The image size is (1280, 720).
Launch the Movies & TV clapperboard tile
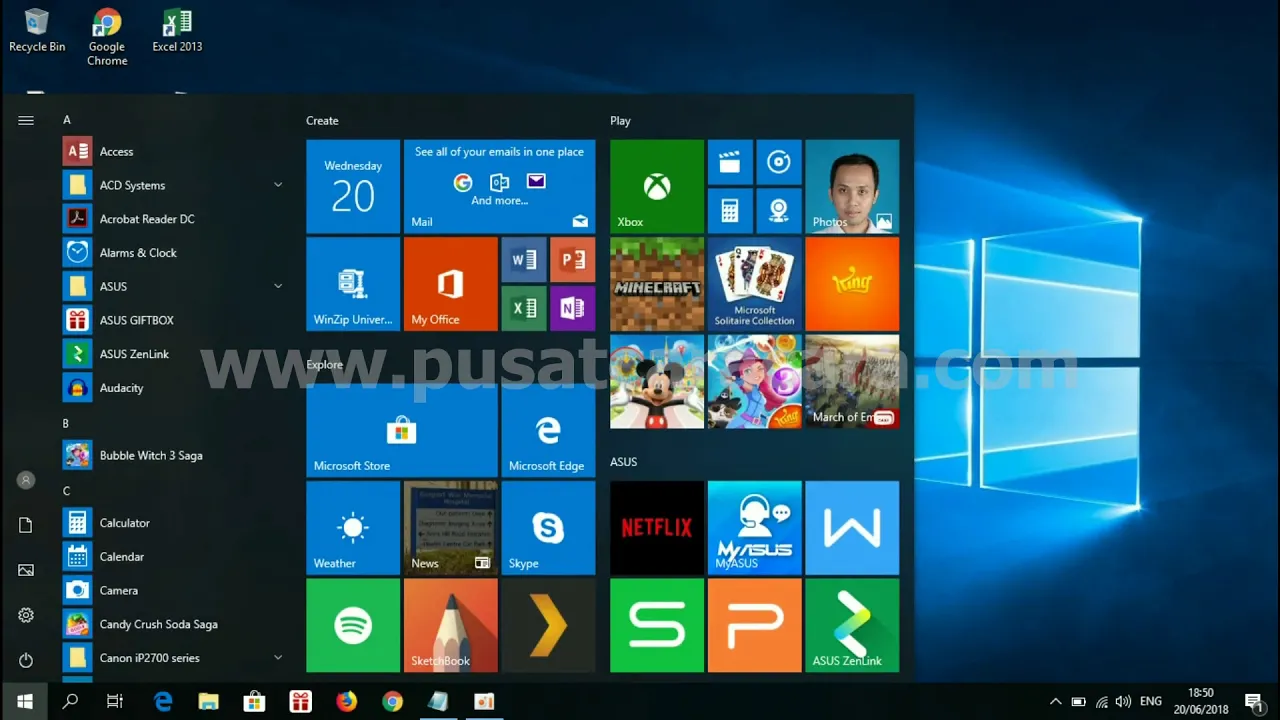pyautogui.click(x=730, y=162)
